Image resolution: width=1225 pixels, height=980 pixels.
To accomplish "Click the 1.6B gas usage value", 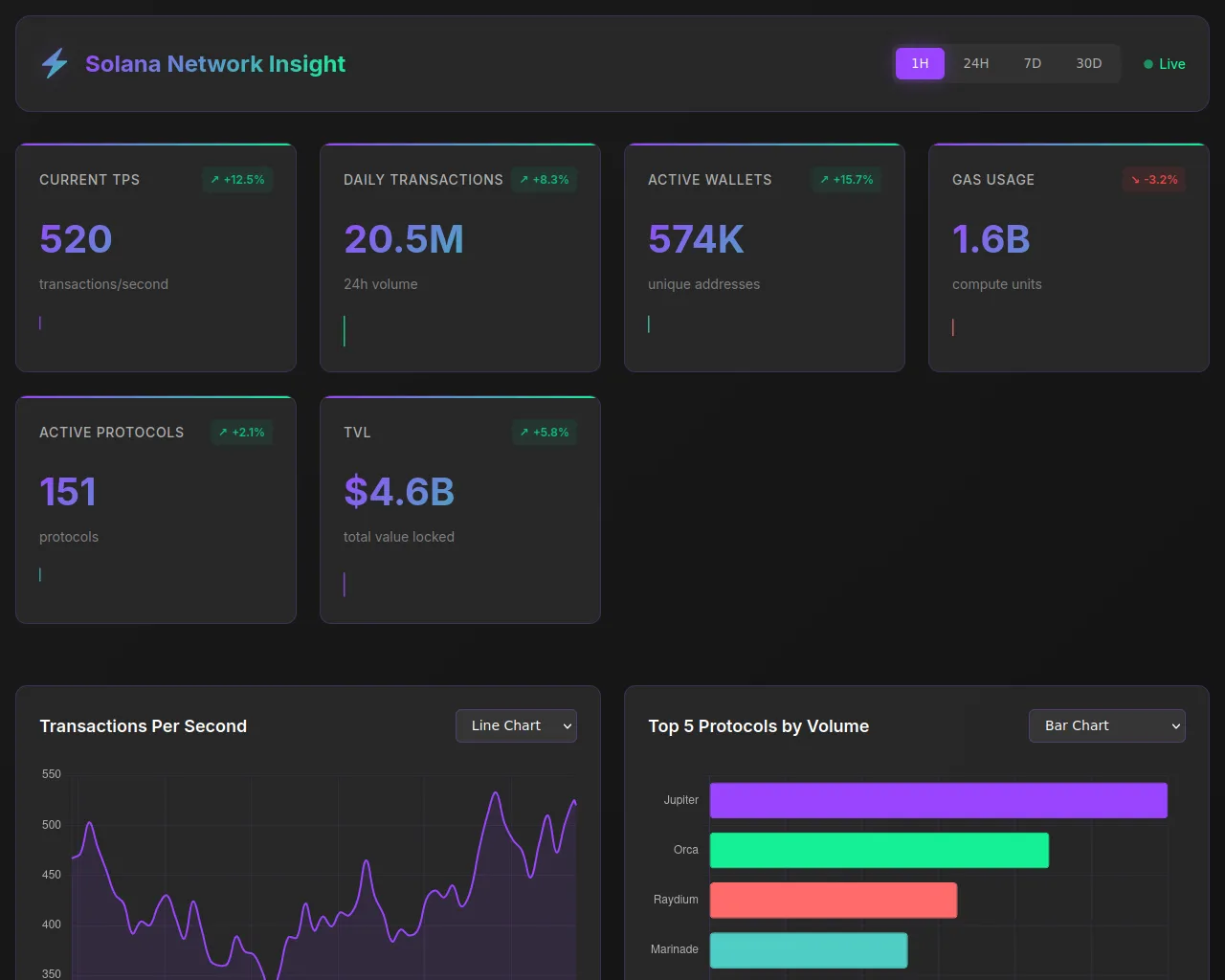I will (991, 238).
